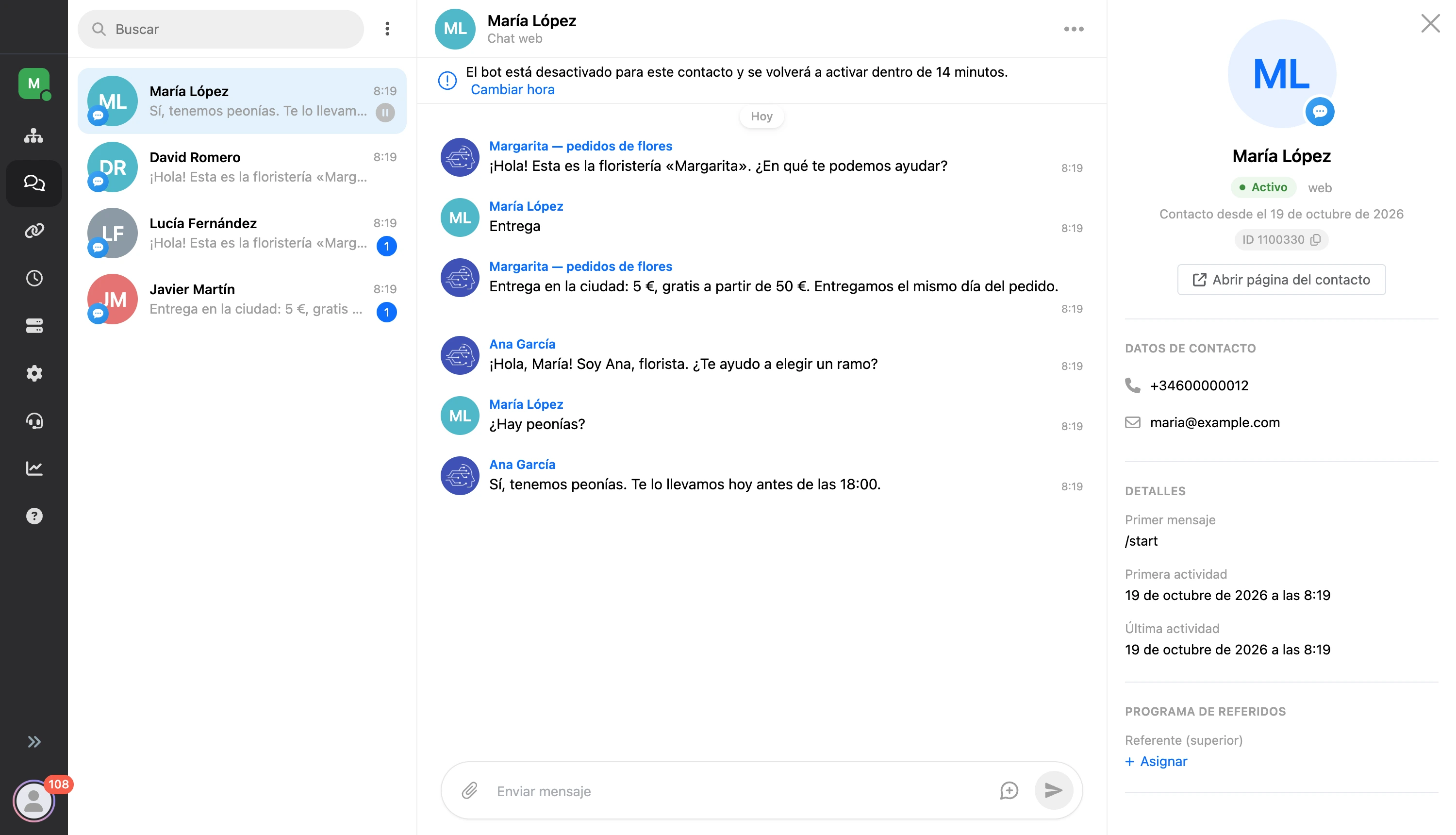
Task: Click first Margarita — pedidos de flores sender name
Action: (580, 146)
